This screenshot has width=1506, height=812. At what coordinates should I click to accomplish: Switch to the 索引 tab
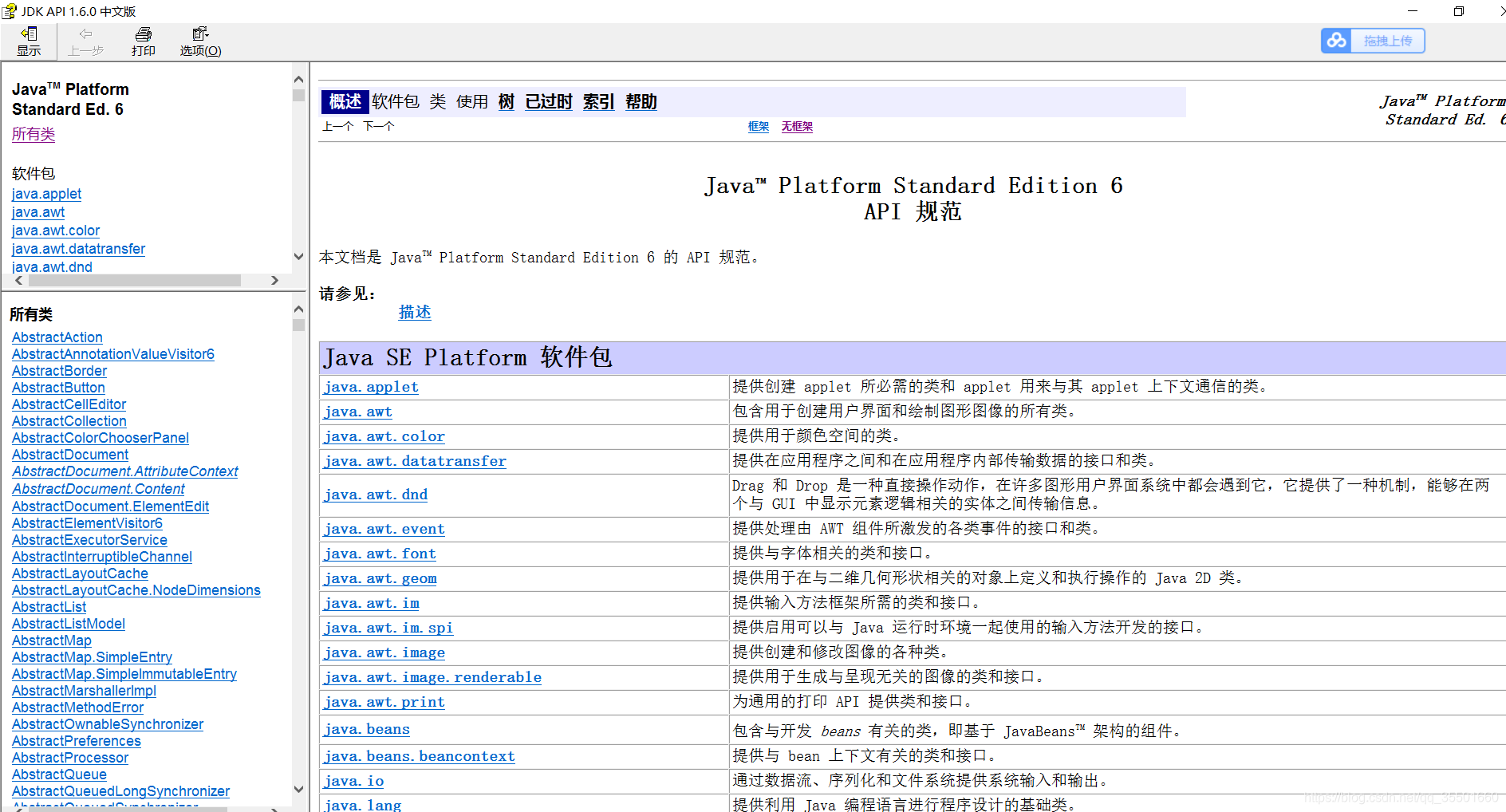coord(597,101)
